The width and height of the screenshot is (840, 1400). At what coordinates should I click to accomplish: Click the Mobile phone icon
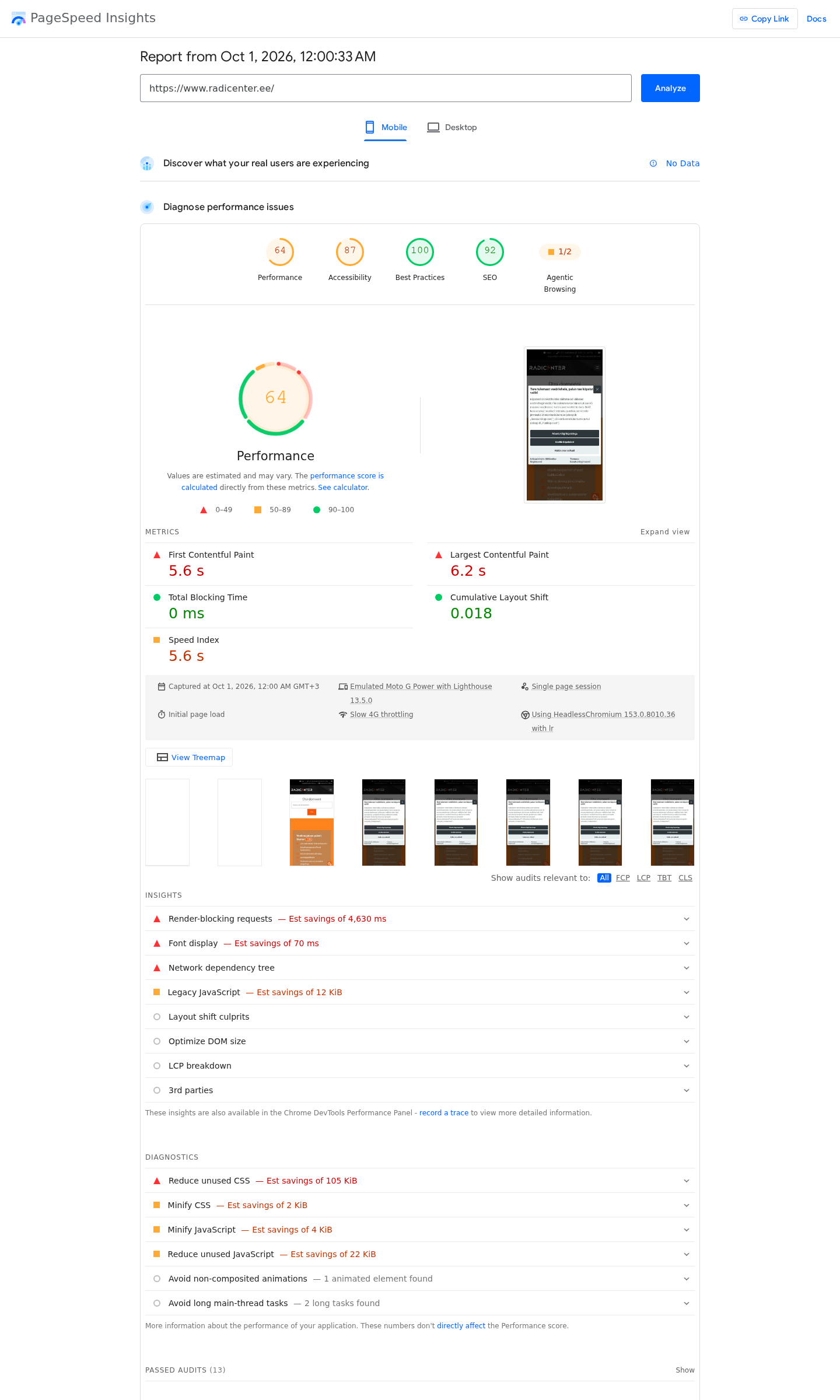(x=370, y=127)
